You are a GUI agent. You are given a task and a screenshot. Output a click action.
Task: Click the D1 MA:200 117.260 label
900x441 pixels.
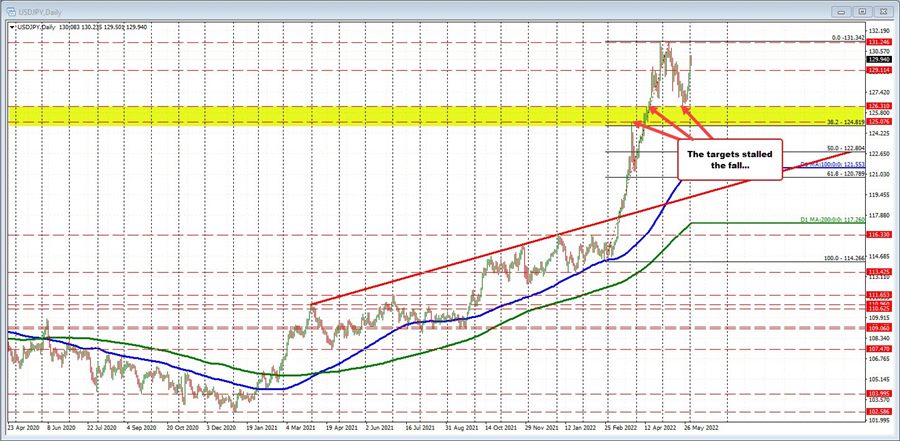(833, 220)
